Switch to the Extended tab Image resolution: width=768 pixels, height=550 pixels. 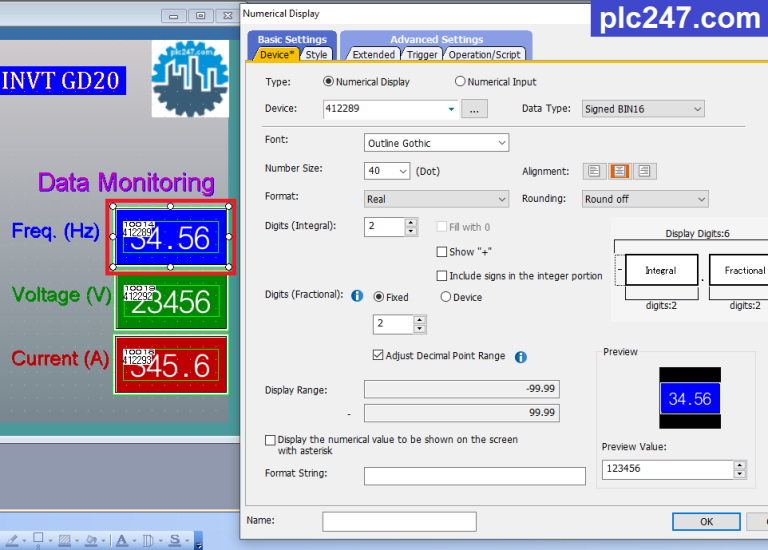click(373, 54)
